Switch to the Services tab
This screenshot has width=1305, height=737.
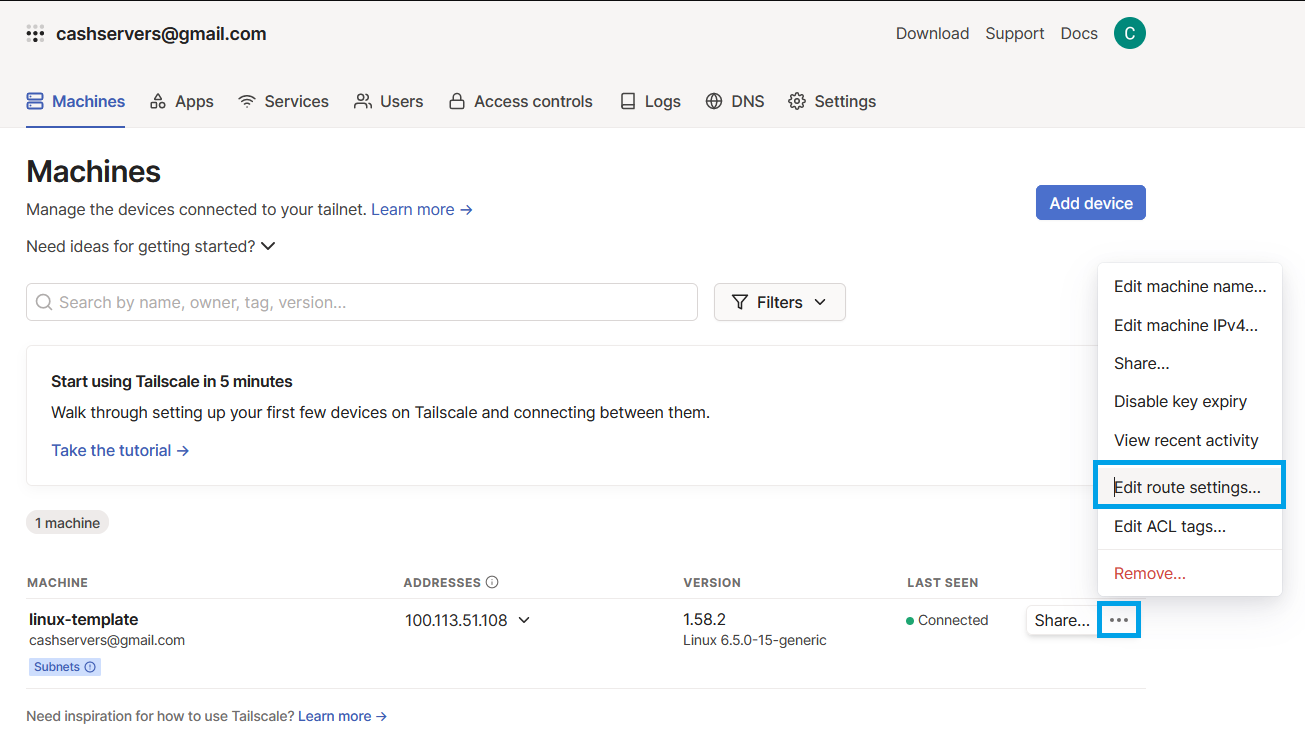[283, 101]
